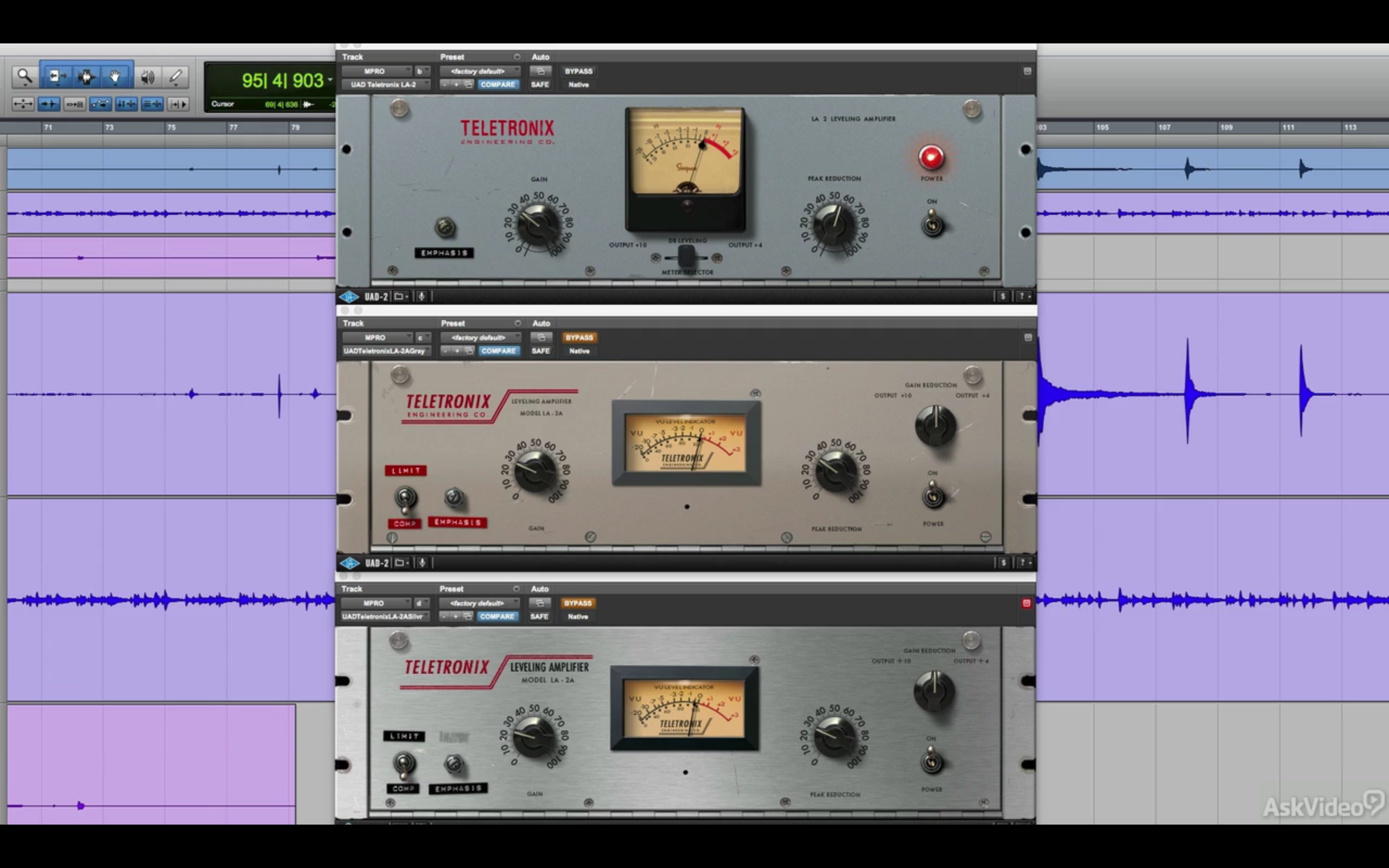Screen dimensions: 1389x868
Task: Toggle Link Track and Edit Selection
Action: tap(152, 104)
